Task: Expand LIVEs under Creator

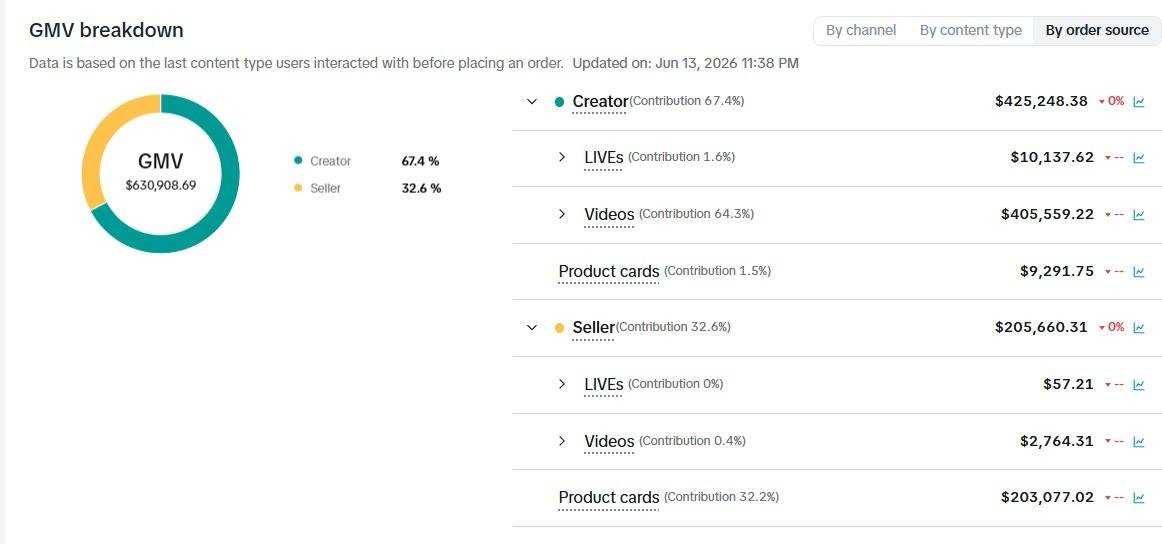Action: click(562, 157)
